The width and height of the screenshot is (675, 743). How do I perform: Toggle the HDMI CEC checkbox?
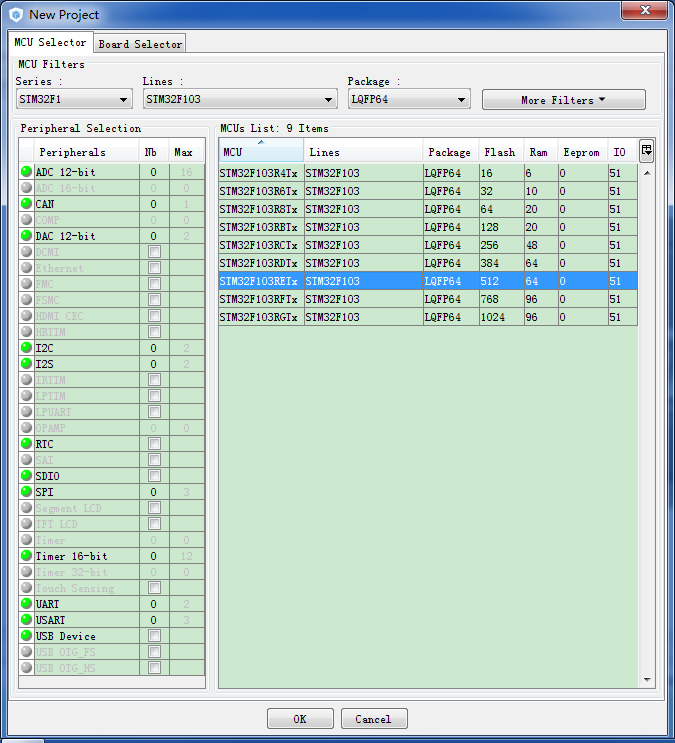click(x=154, y=316)
